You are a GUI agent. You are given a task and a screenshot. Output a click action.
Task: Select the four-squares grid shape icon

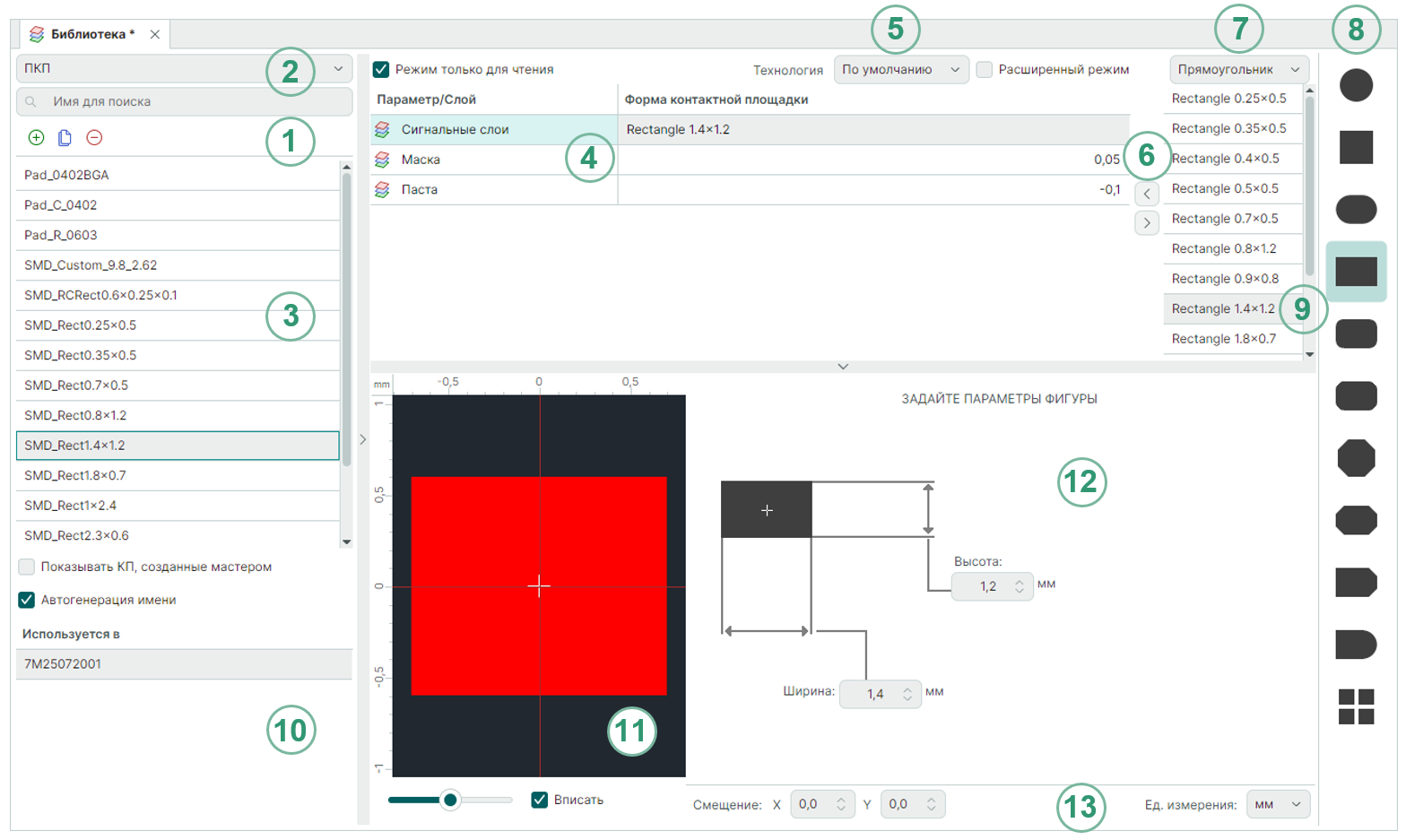(1356, 706)
